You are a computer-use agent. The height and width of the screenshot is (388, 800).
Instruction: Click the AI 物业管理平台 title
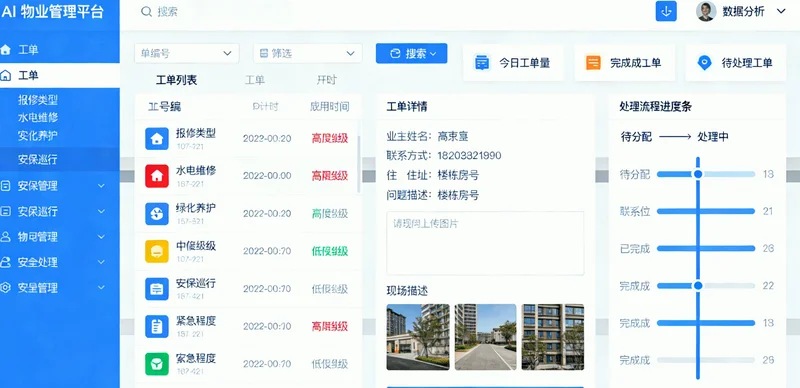click(53, 12)
